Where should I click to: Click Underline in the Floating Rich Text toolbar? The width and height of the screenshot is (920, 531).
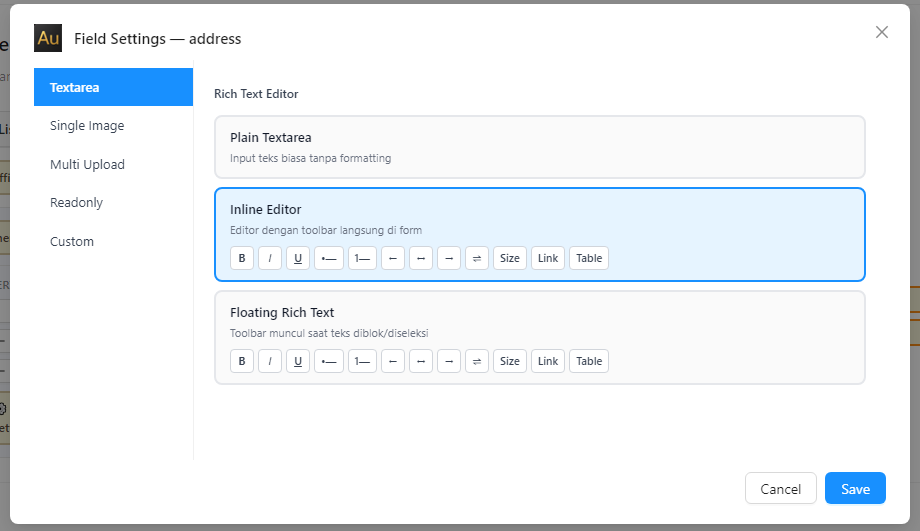tap(298, 361)
